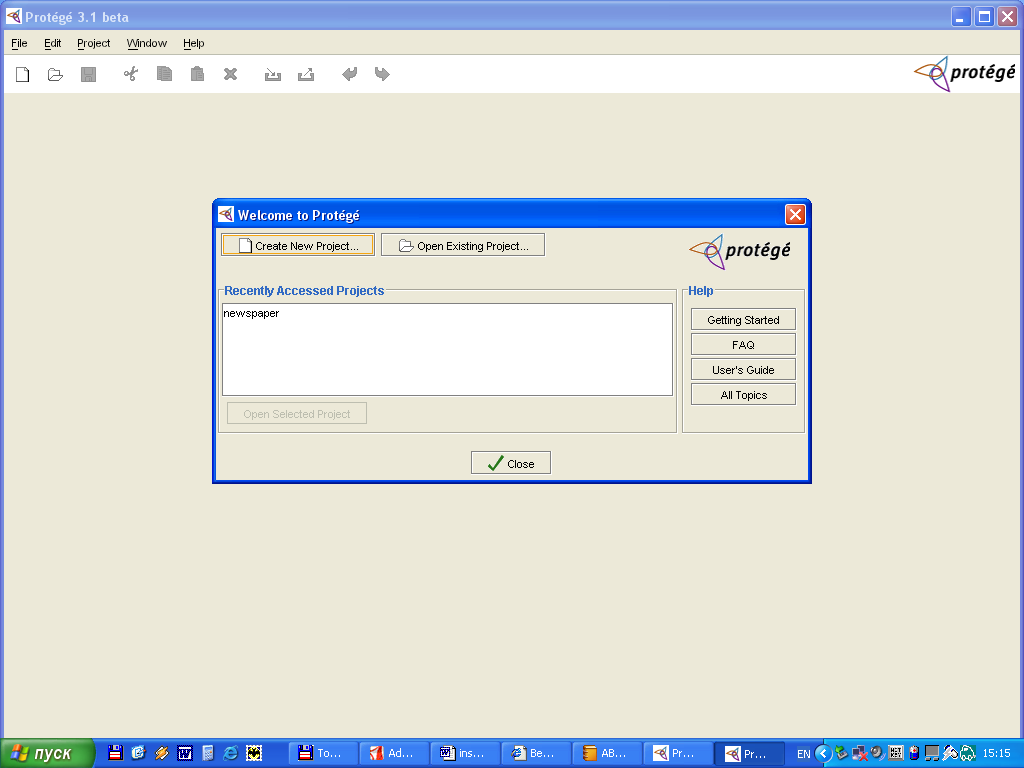Click the Close button with checkmark

point(511,463)
